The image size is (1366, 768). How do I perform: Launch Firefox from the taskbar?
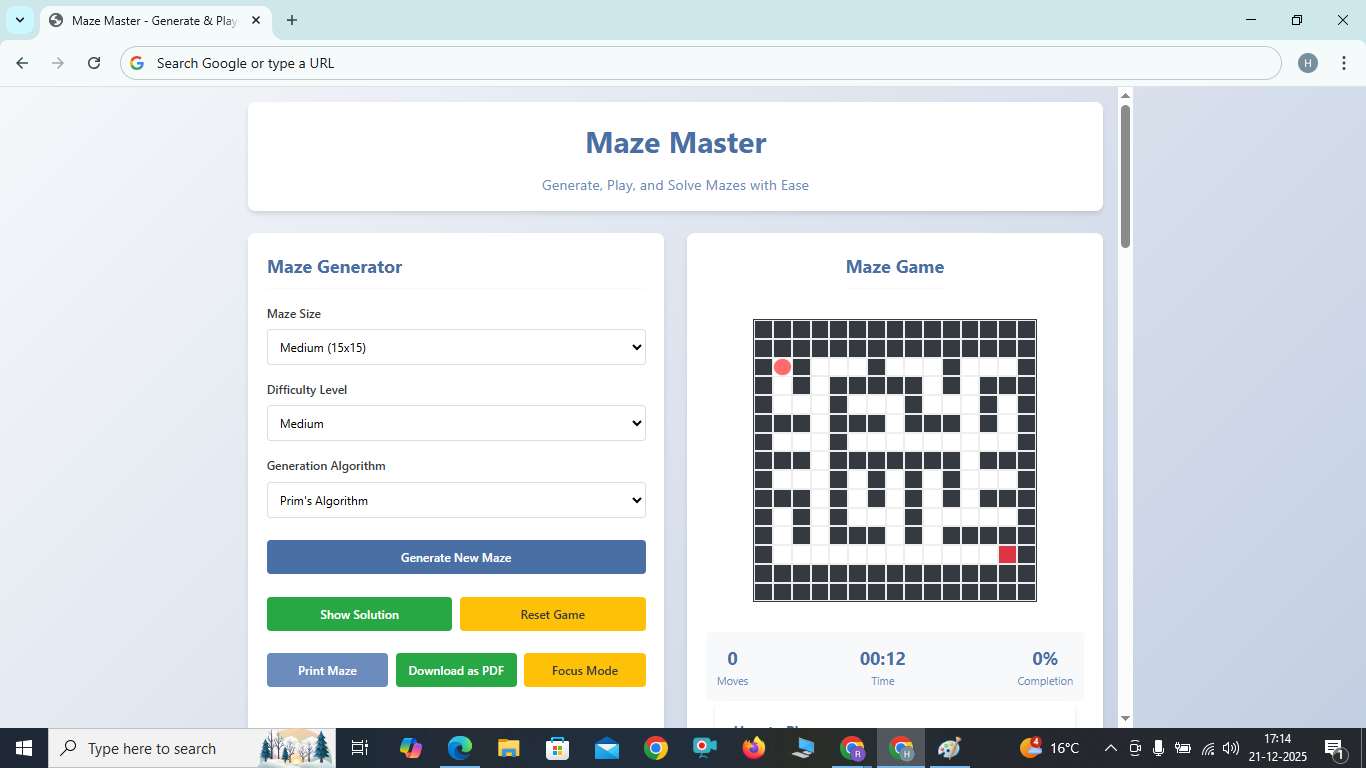point(753,748)
